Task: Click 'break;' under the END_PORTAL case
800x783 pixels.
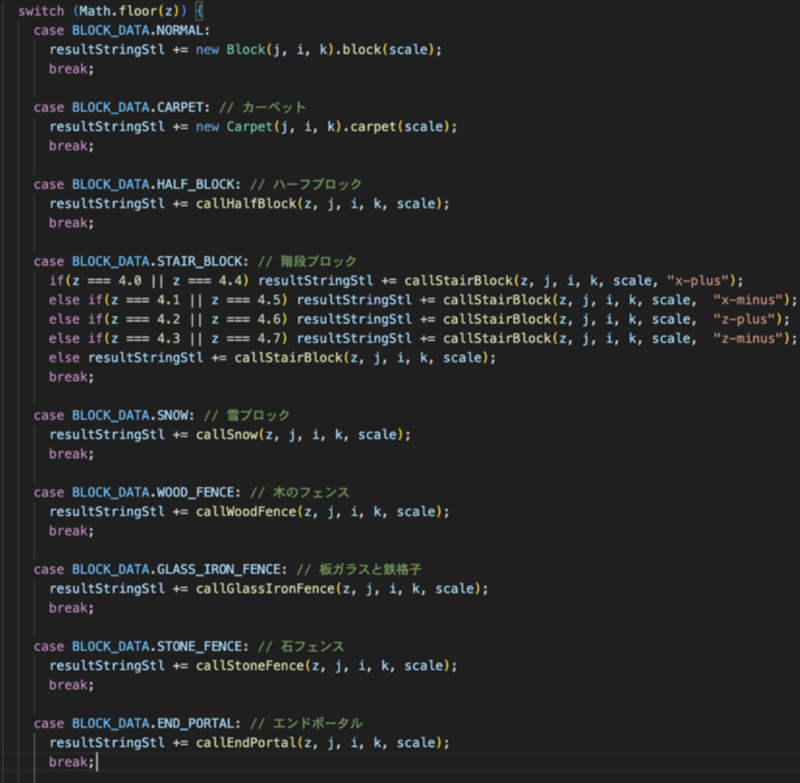Action: 71,762
